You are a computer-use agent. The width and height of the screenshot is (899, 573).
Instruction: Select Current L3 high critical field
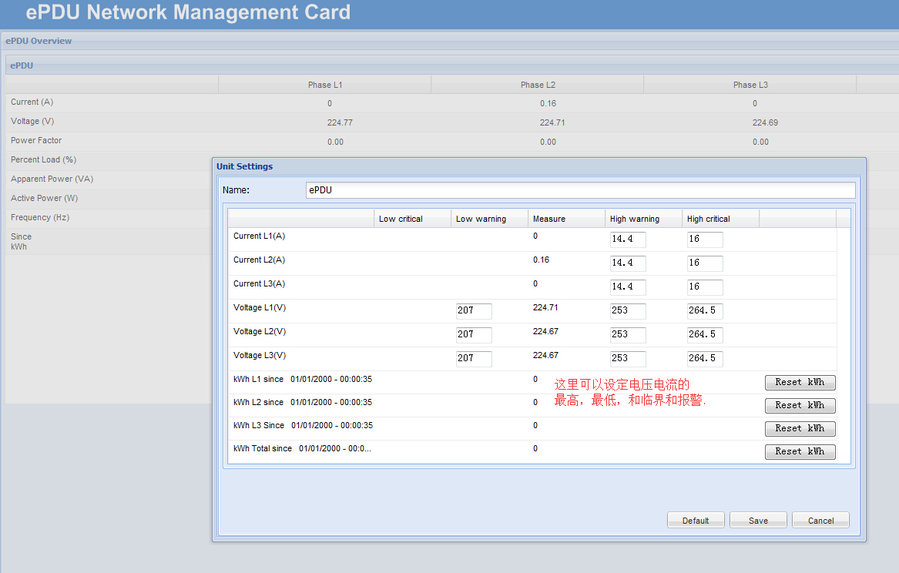(705, 287)
